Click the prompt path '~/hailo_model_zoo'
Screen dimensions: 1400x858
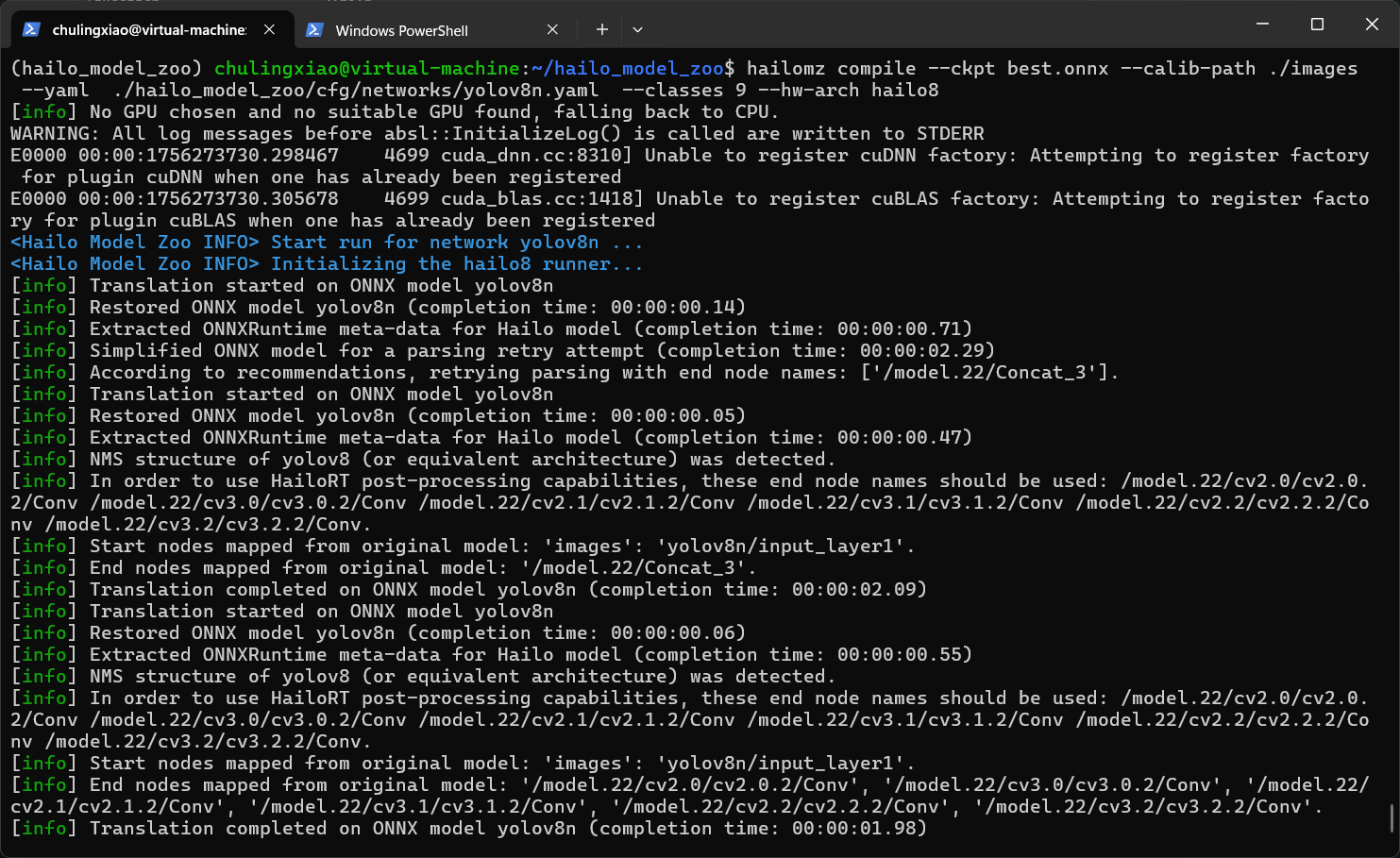coord(628,68)
